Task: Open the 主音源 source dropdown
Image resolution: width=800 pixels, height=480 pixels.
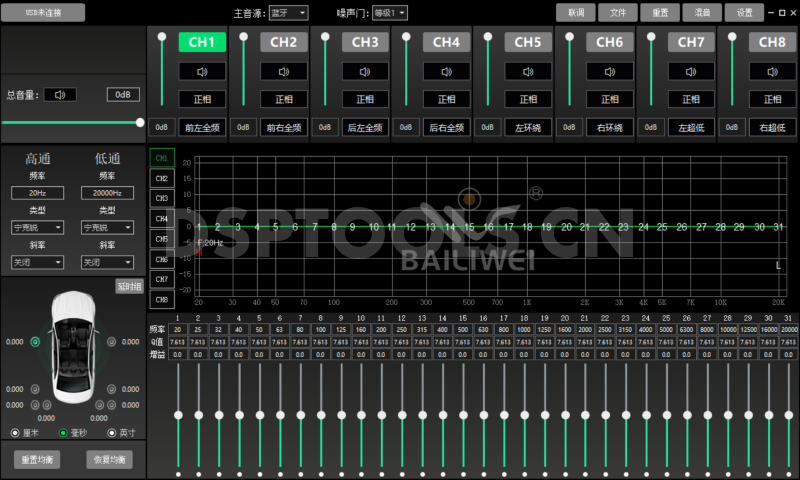Action: pos(289,13)
